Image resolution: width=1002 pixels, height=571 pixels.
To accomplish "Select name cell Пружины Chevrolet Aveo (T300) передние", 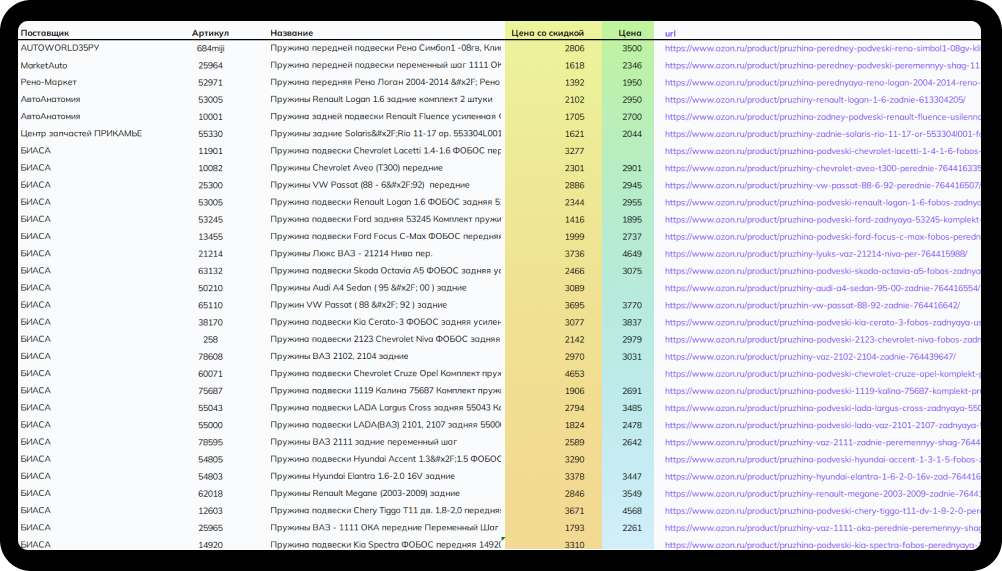I will 356,168.
